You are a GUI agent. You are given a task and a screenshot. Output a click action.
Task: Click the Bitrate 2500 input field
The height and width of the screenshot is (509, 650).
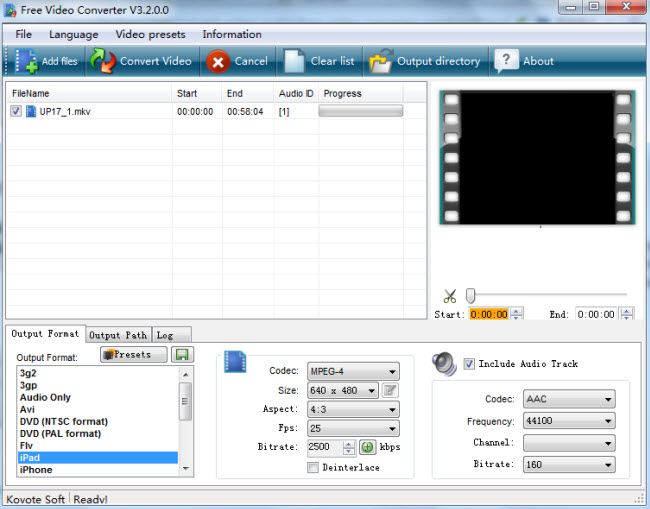[x=325, y=447]
